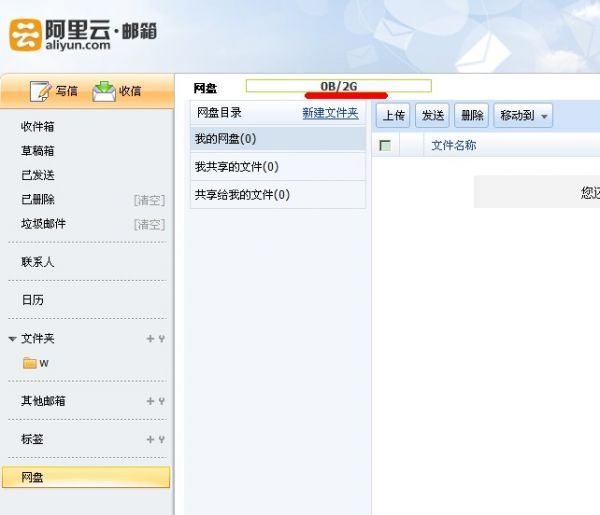Open 收件箱 in the sidebar
The image size is (600, 515).
[x=38, y=126]
